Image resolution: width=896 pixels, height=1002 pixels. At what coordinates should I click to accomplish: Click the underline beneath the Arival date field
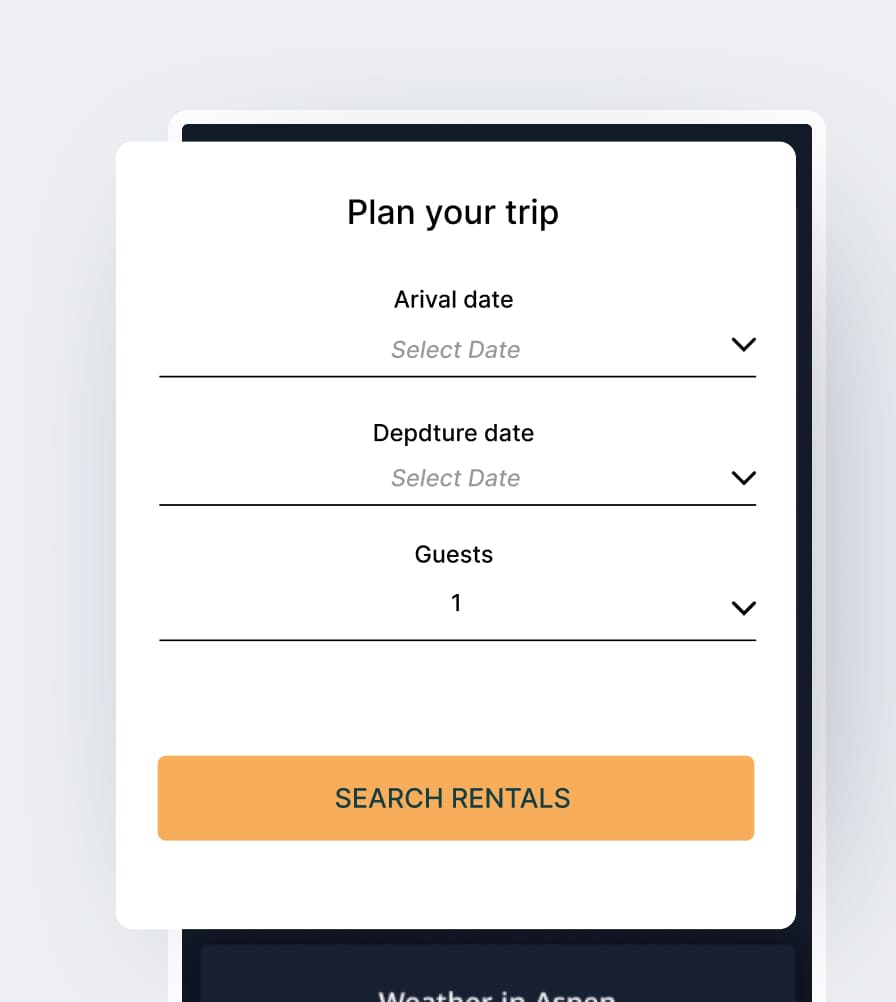pos(457,377)
